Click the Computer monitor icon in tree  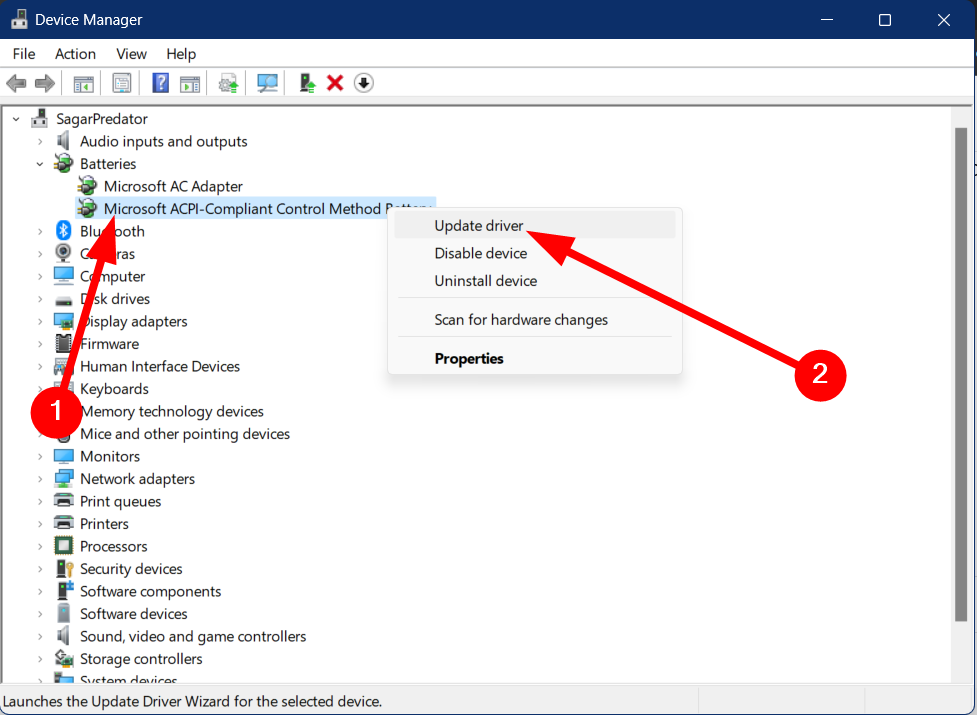click(x=64, y=276)
